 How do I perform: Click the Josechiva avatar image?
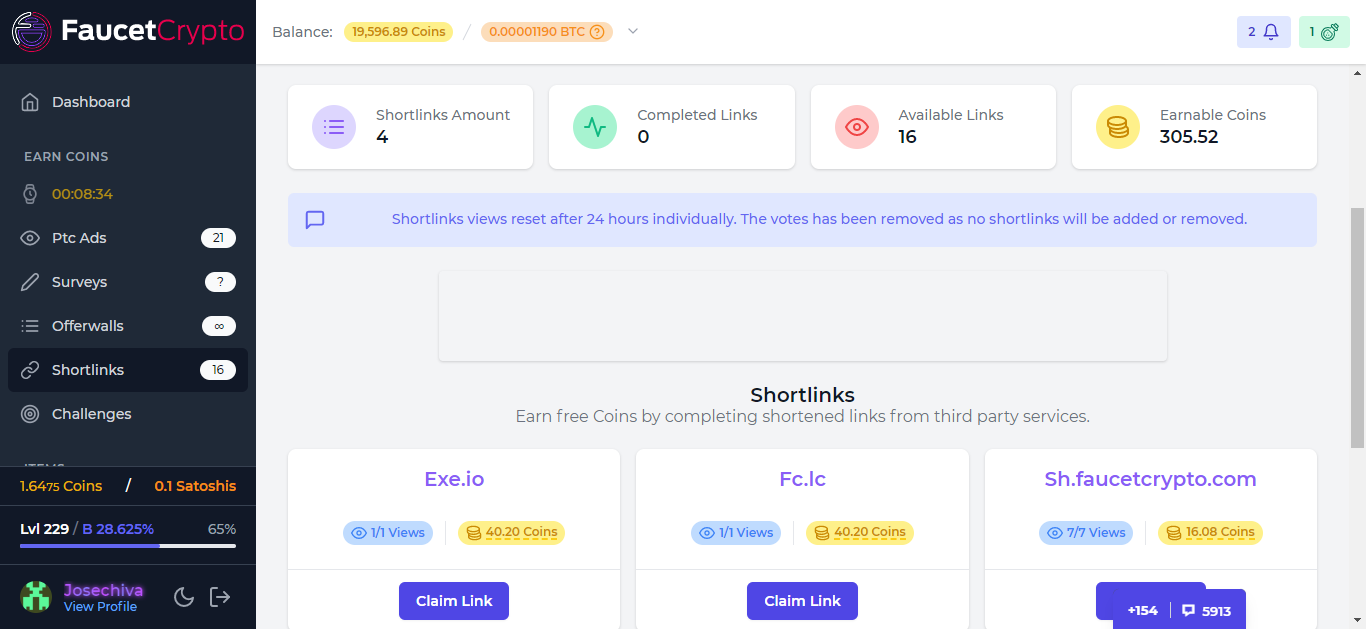coord(36,597)
